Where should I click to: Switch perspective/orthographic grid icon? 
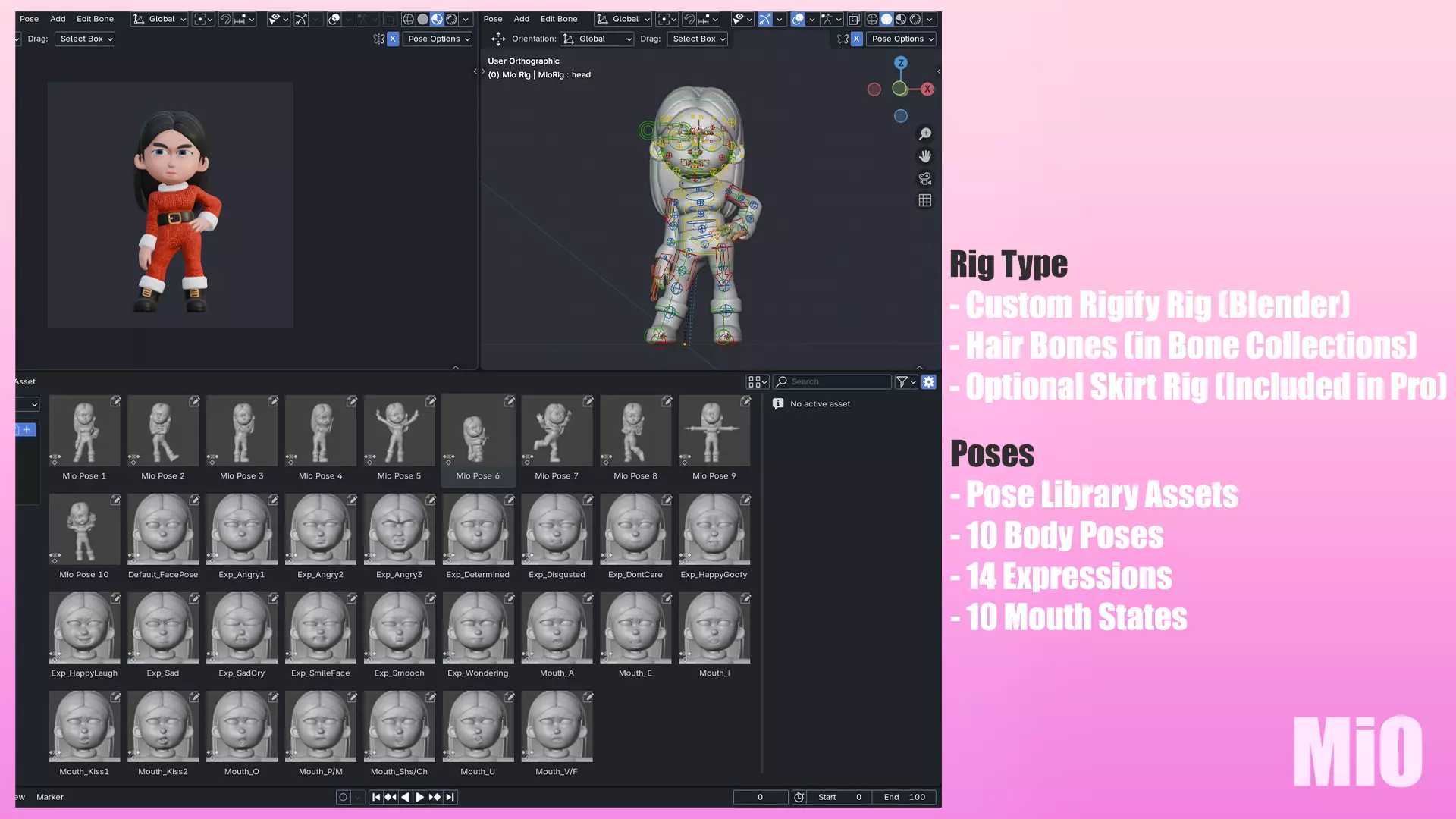pyautogui.click(x=924, y=201)
